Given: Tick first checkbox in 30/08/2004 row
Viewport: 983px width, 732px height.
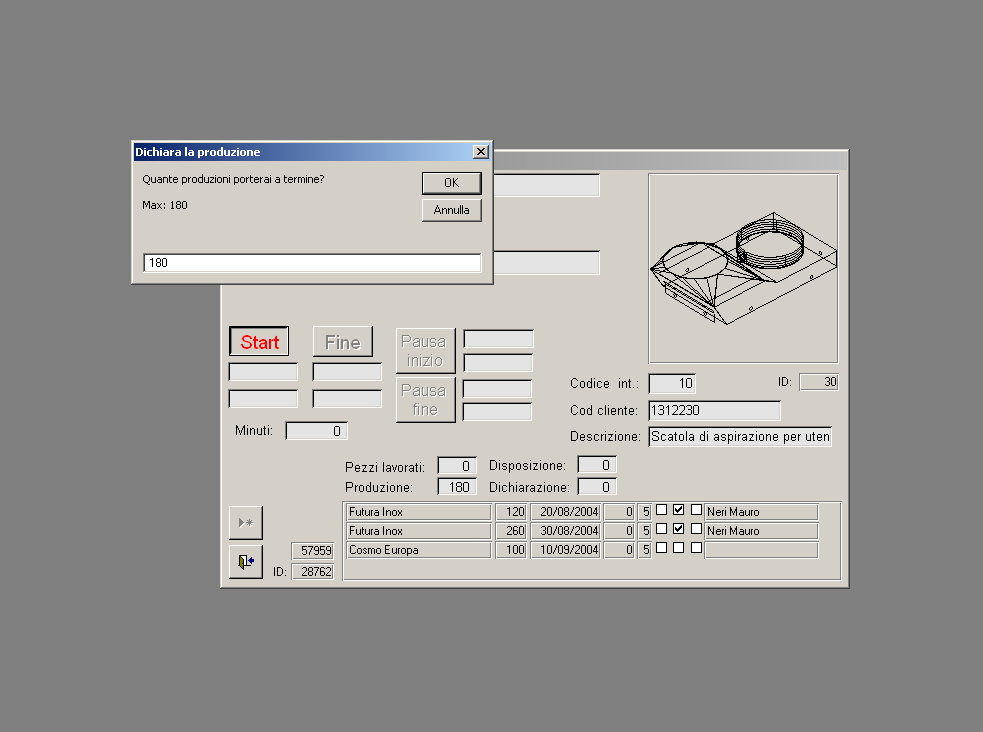Looking at the screenshot, I should [661, 529].
